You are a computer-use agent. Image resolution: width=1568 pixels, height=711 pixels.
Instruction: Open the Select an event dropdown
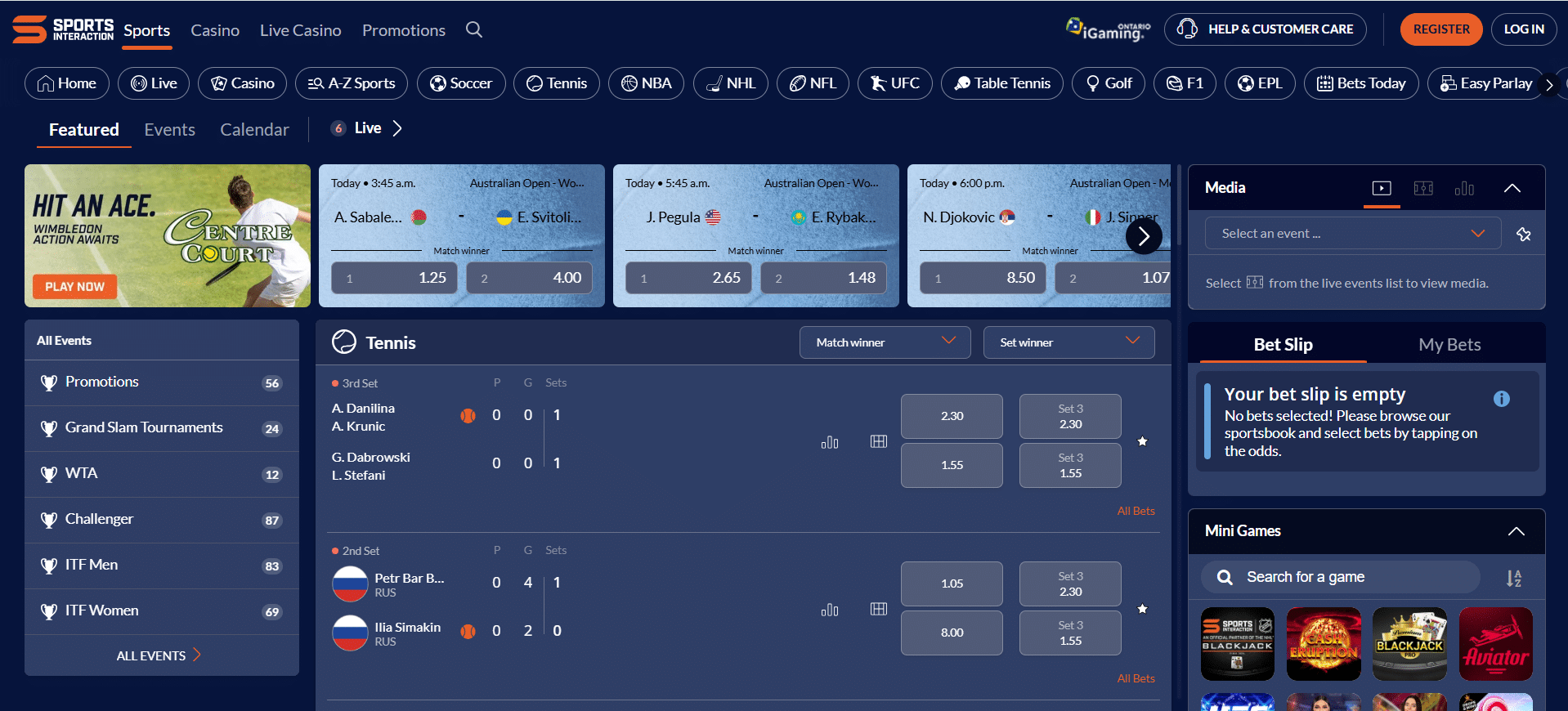coord(1353,234)
